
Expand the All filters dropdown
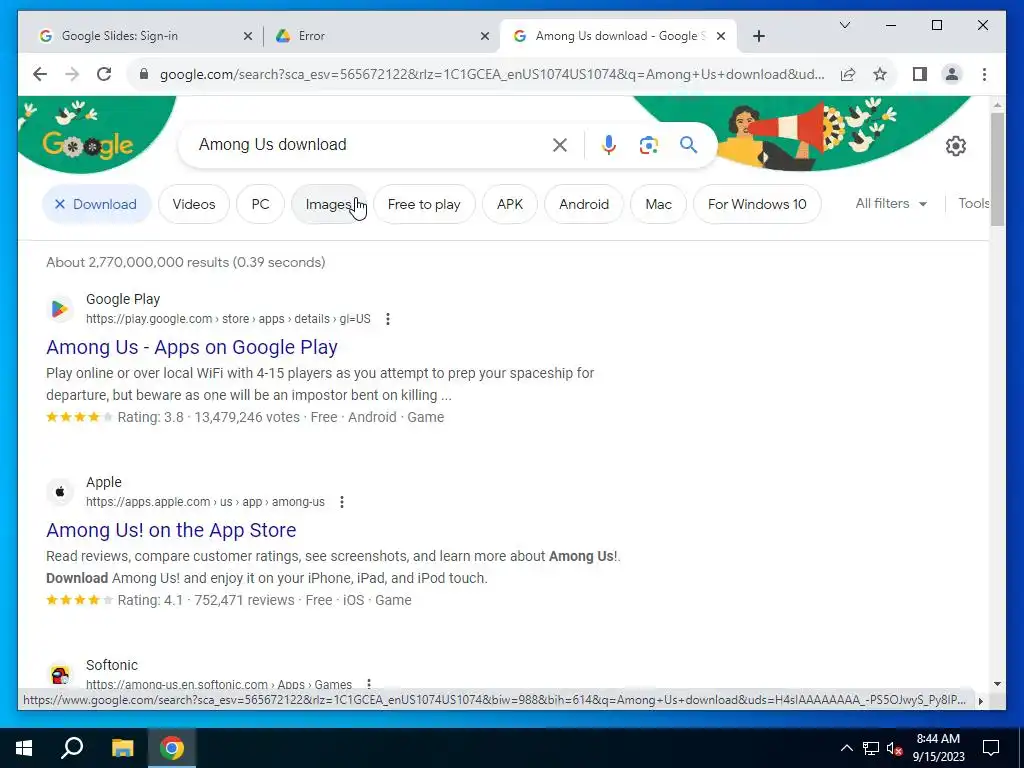[891, 204]
